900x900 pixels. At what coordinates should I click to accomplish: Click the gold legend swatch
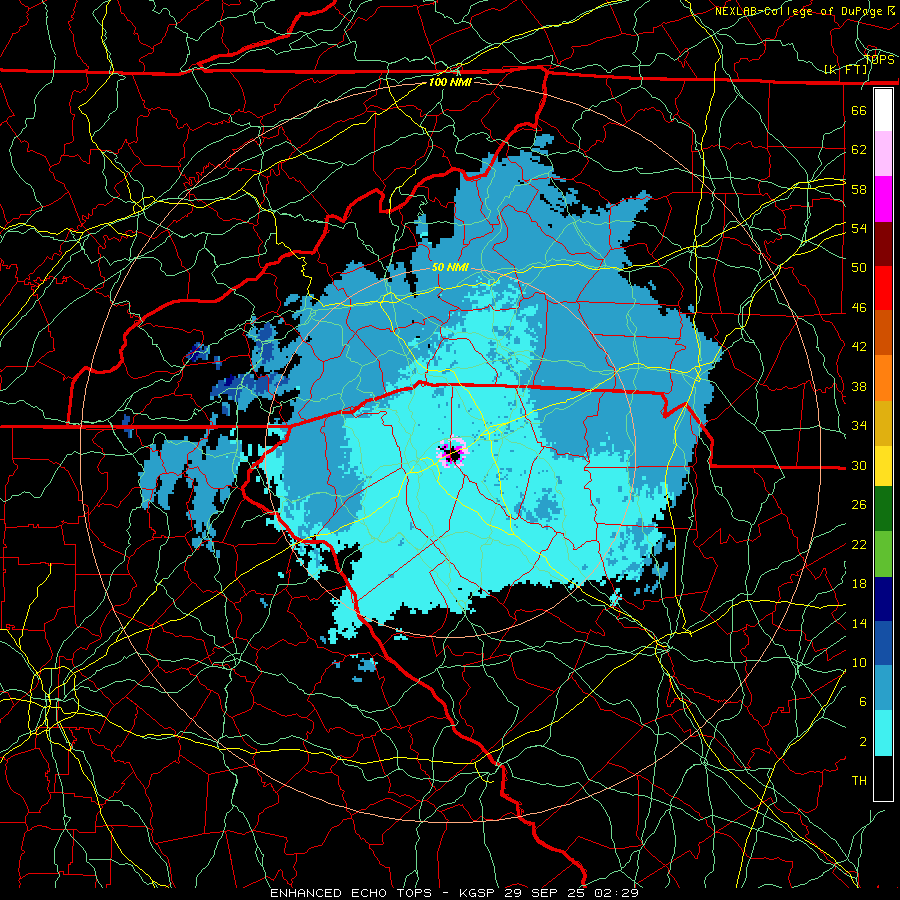(883, 423)
